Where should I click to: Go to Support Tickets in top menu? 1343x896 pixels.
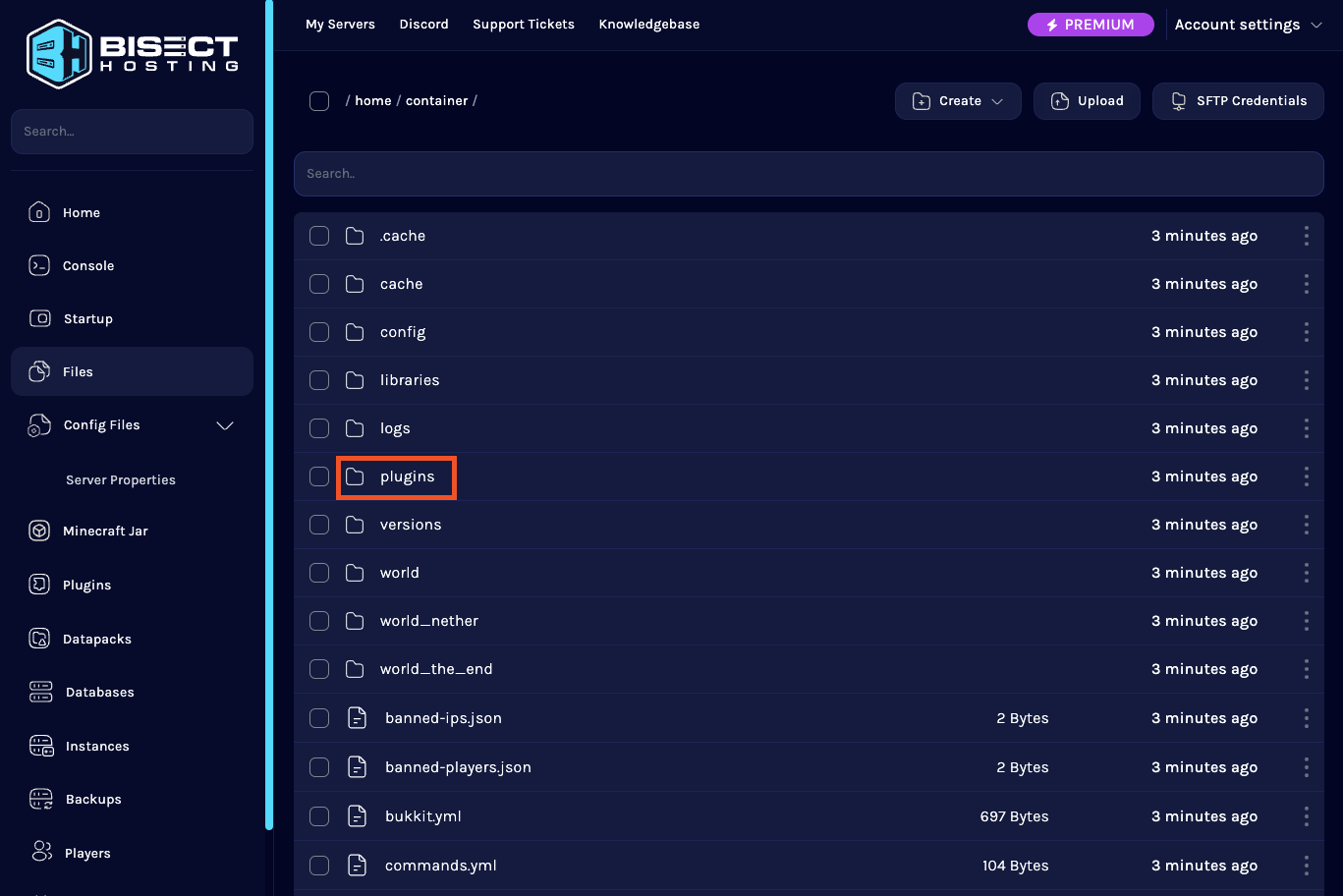click(x=523, y=25)
